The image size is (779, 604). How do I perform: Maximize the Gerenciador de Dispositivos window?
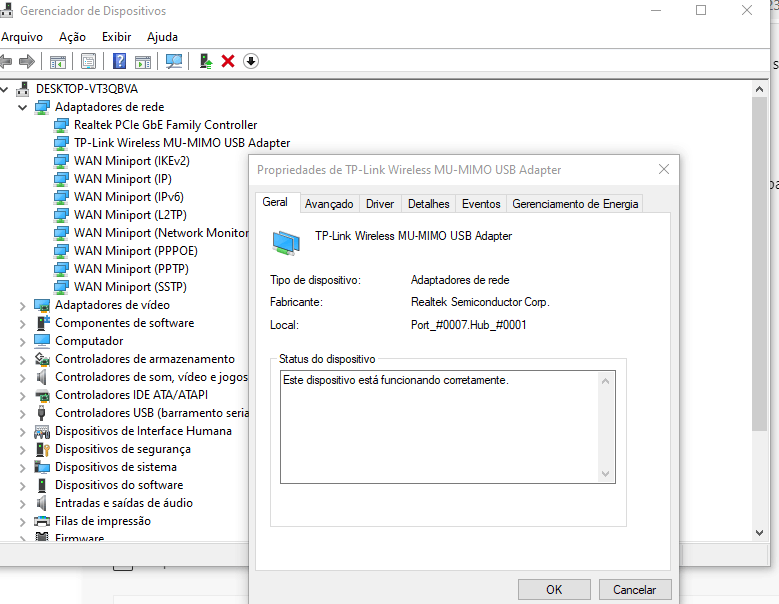point(701,10)
